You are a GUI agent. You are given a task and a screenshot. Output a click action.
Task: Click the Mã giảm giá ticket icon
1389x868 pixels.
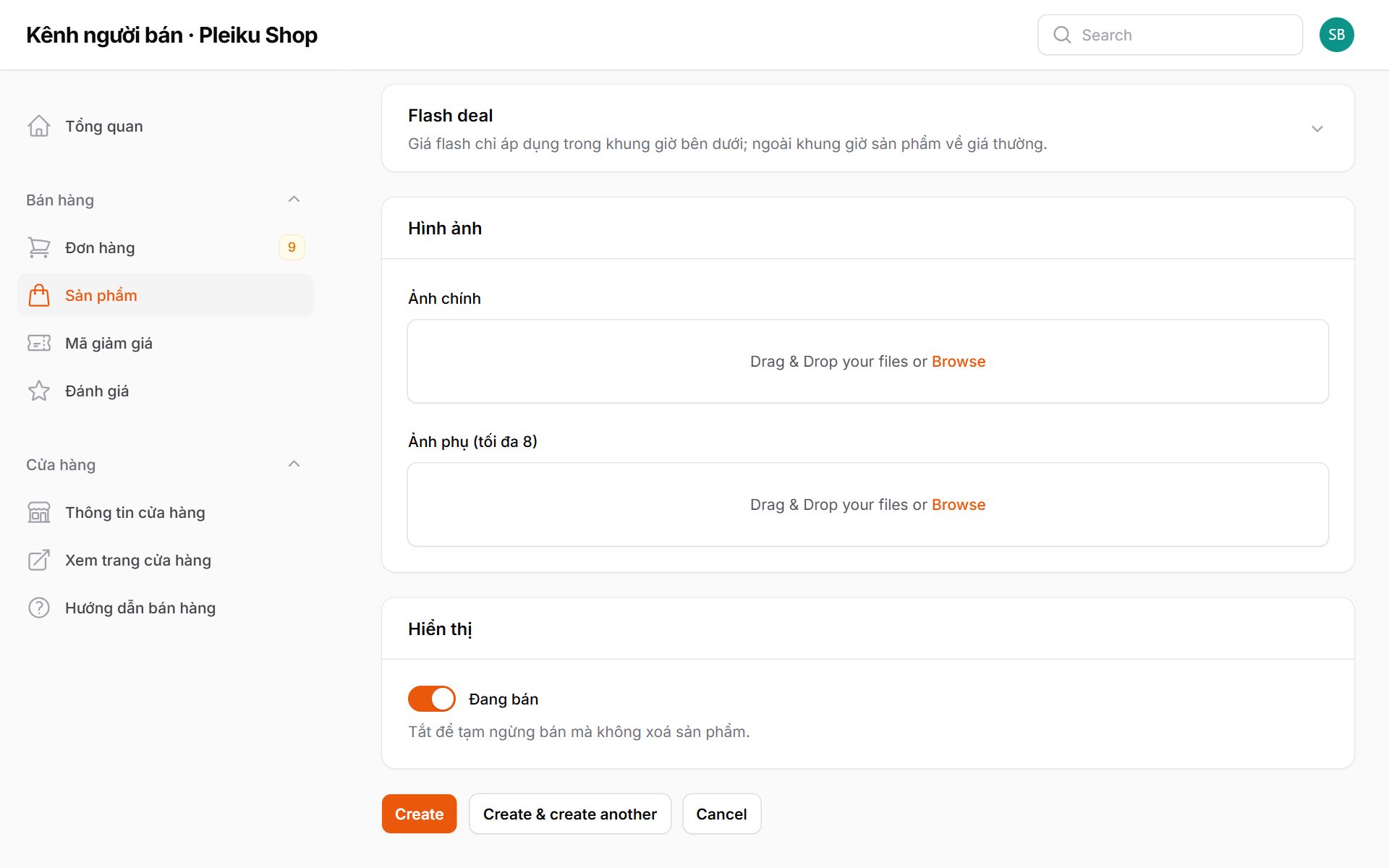(x=39, y=343)
